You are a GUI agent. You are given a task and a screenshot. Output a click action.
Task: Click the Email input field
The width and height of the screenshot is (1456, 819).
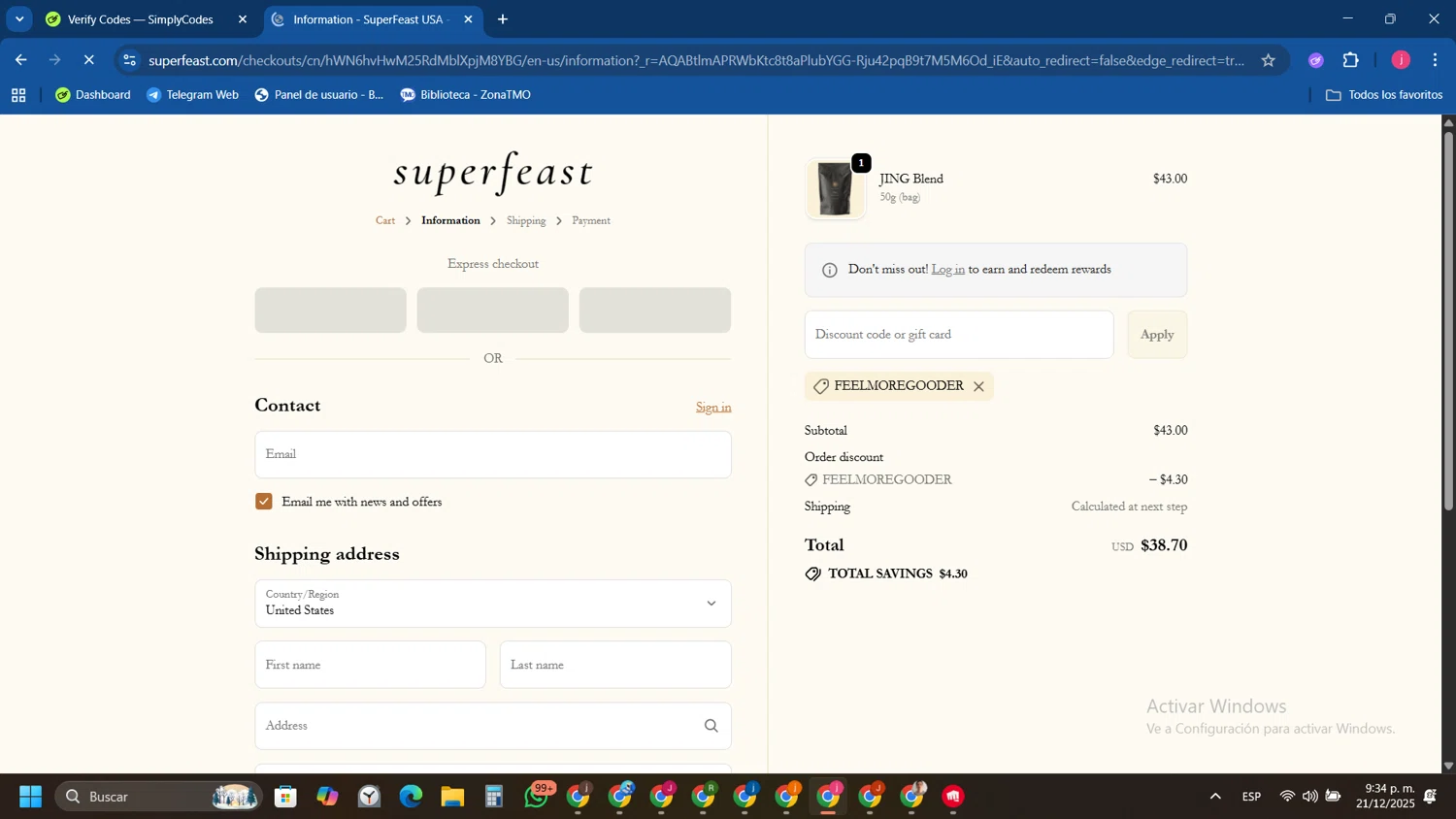point(493,454)
